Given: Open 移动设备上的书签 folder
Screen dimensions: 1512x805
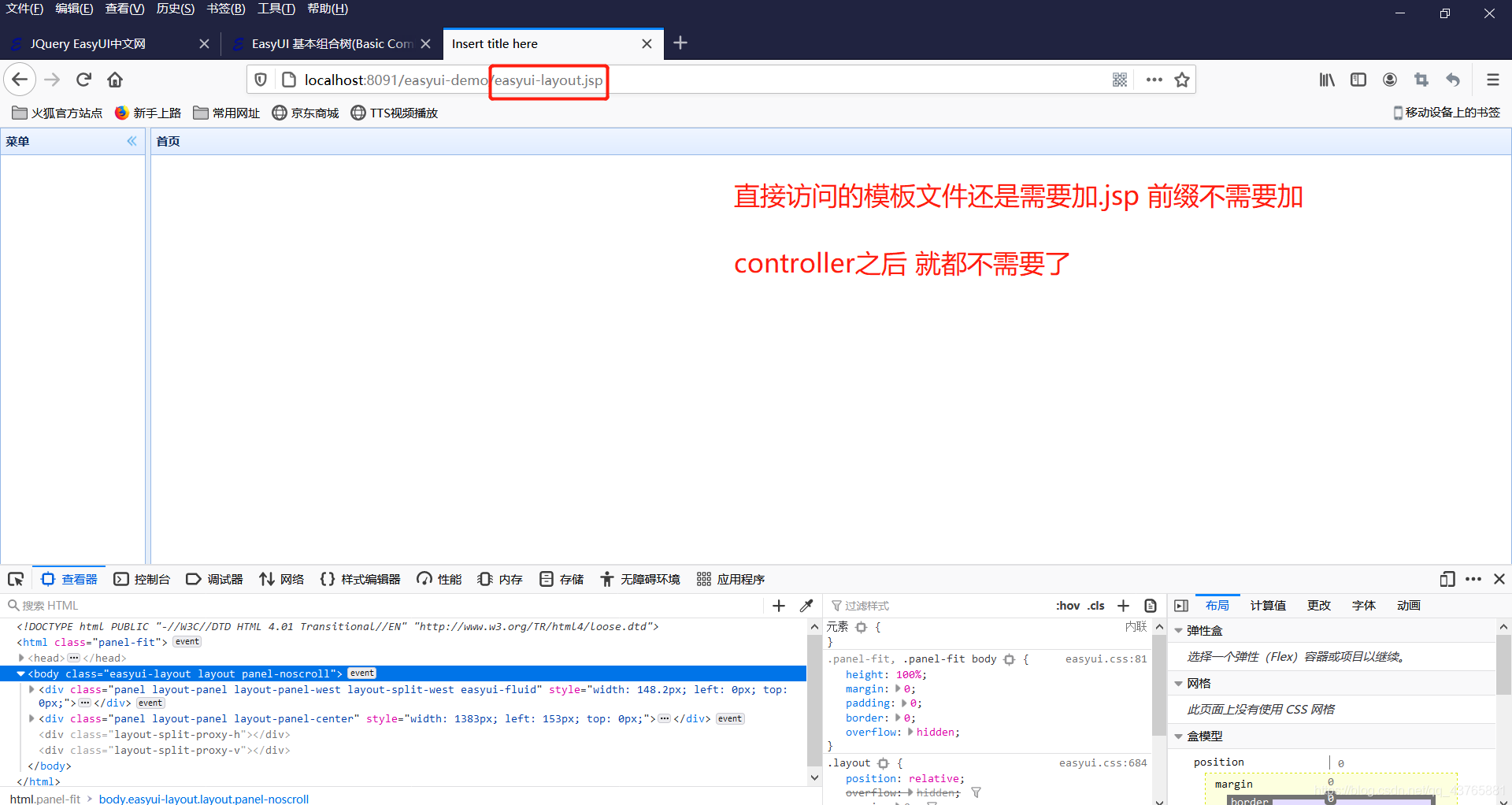Looking at the screenshot, I should [x=1447, y=113].
